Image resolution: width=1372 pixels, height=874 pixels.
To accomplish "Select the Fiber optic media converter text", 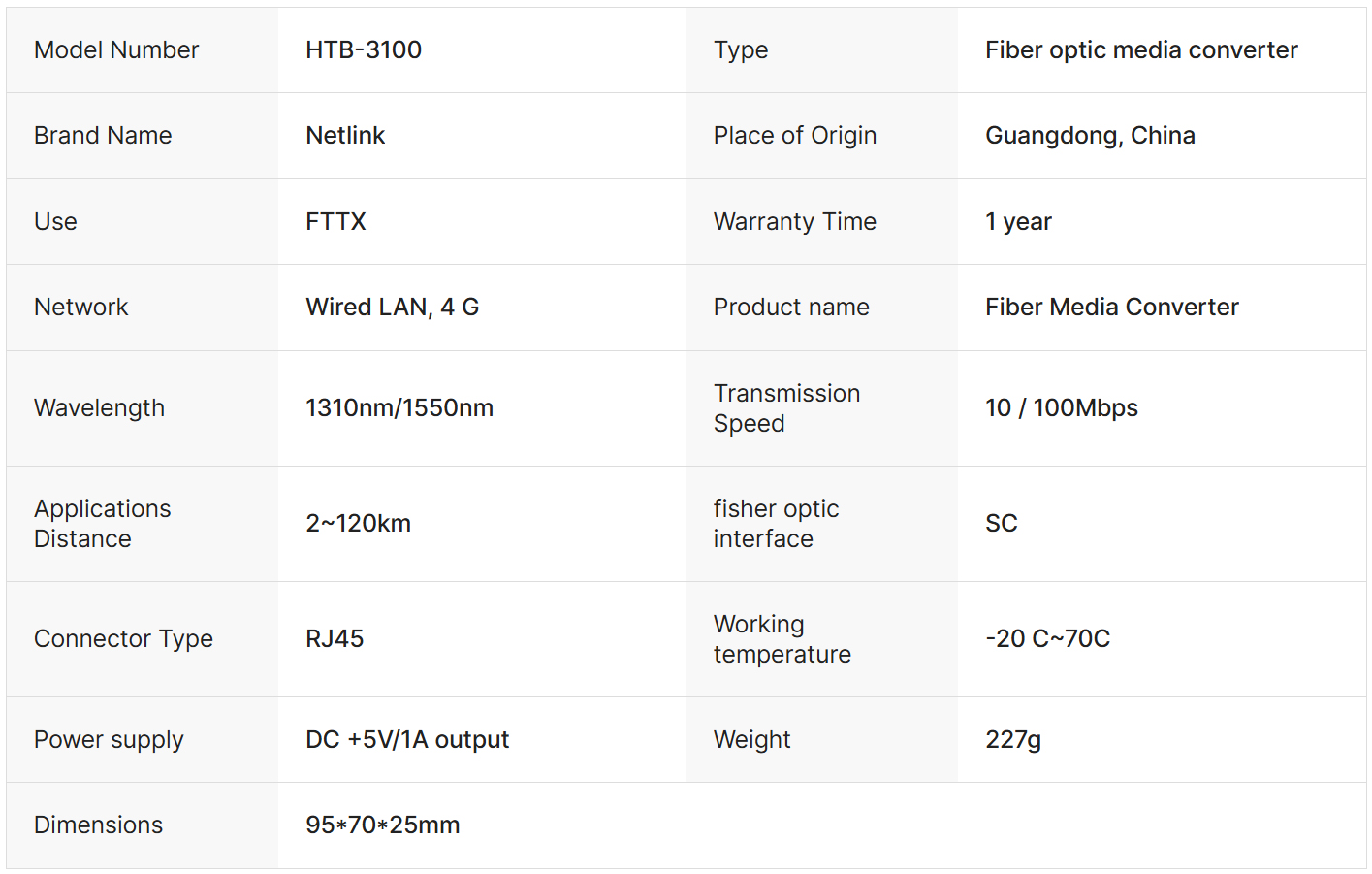I will pyautogui.click(x=1141, y=50).
